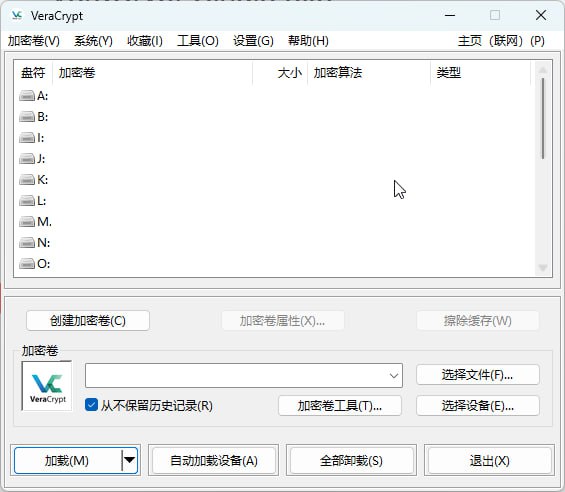Select drive J: icon in volume list
Screen dimensions: 565x492
tap(27, 159)
